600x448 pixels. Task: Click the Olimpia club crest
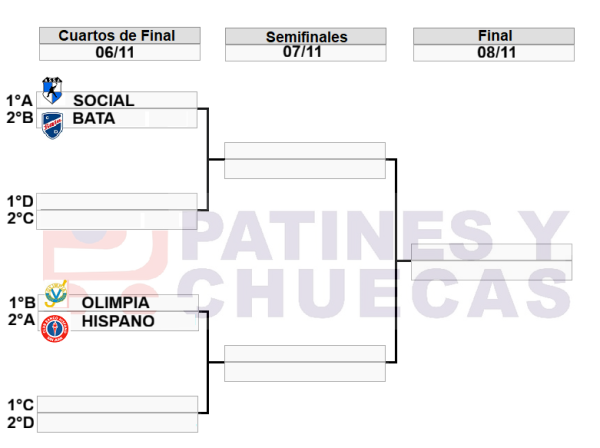pyautogui.click(x=57, y=294)
